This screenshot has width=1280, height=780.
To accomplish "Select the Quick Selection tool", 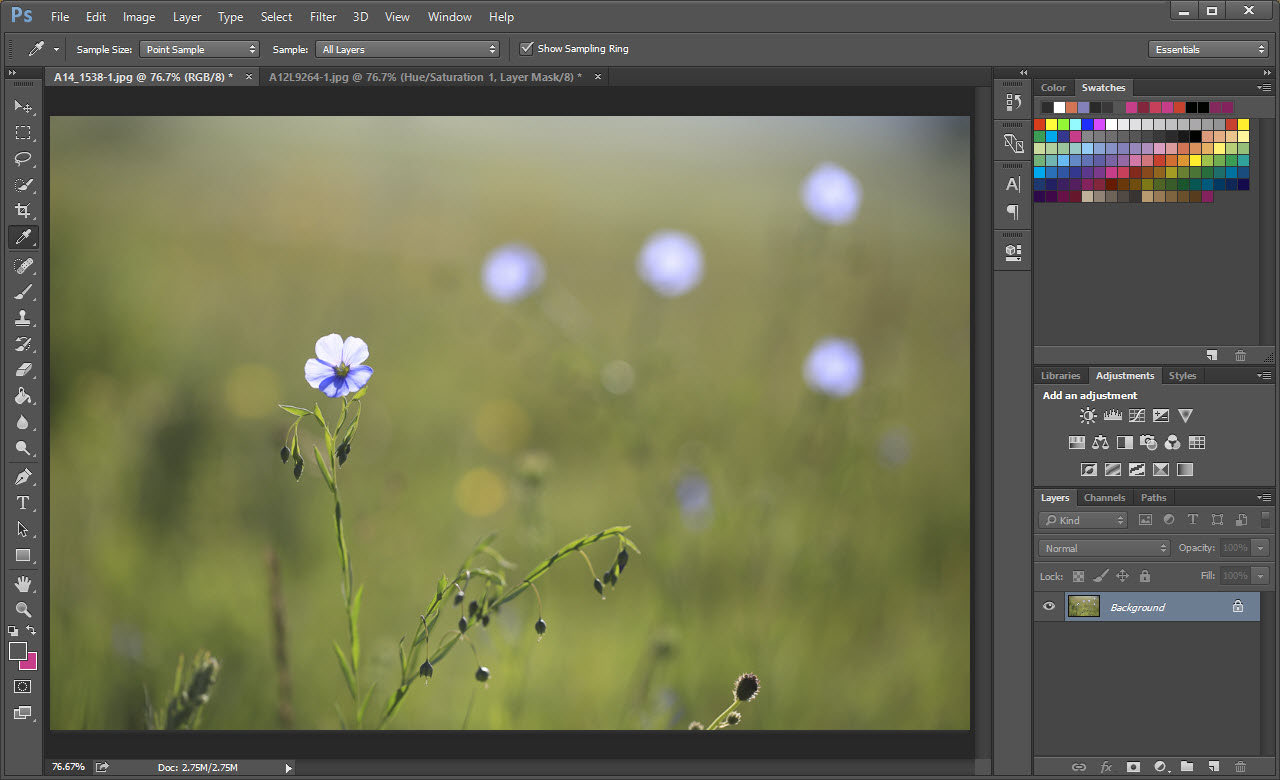I will coord(23,185).
